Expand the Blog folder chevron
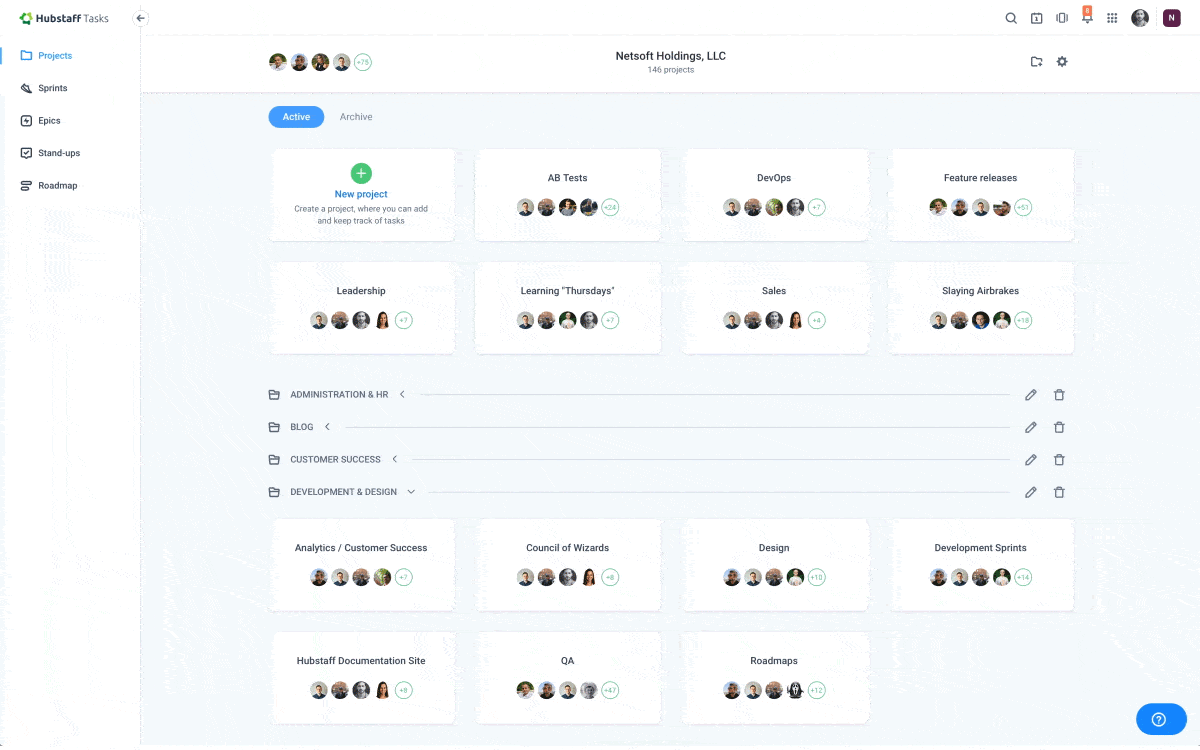1200x750 pixels. [x=327, y=427]
